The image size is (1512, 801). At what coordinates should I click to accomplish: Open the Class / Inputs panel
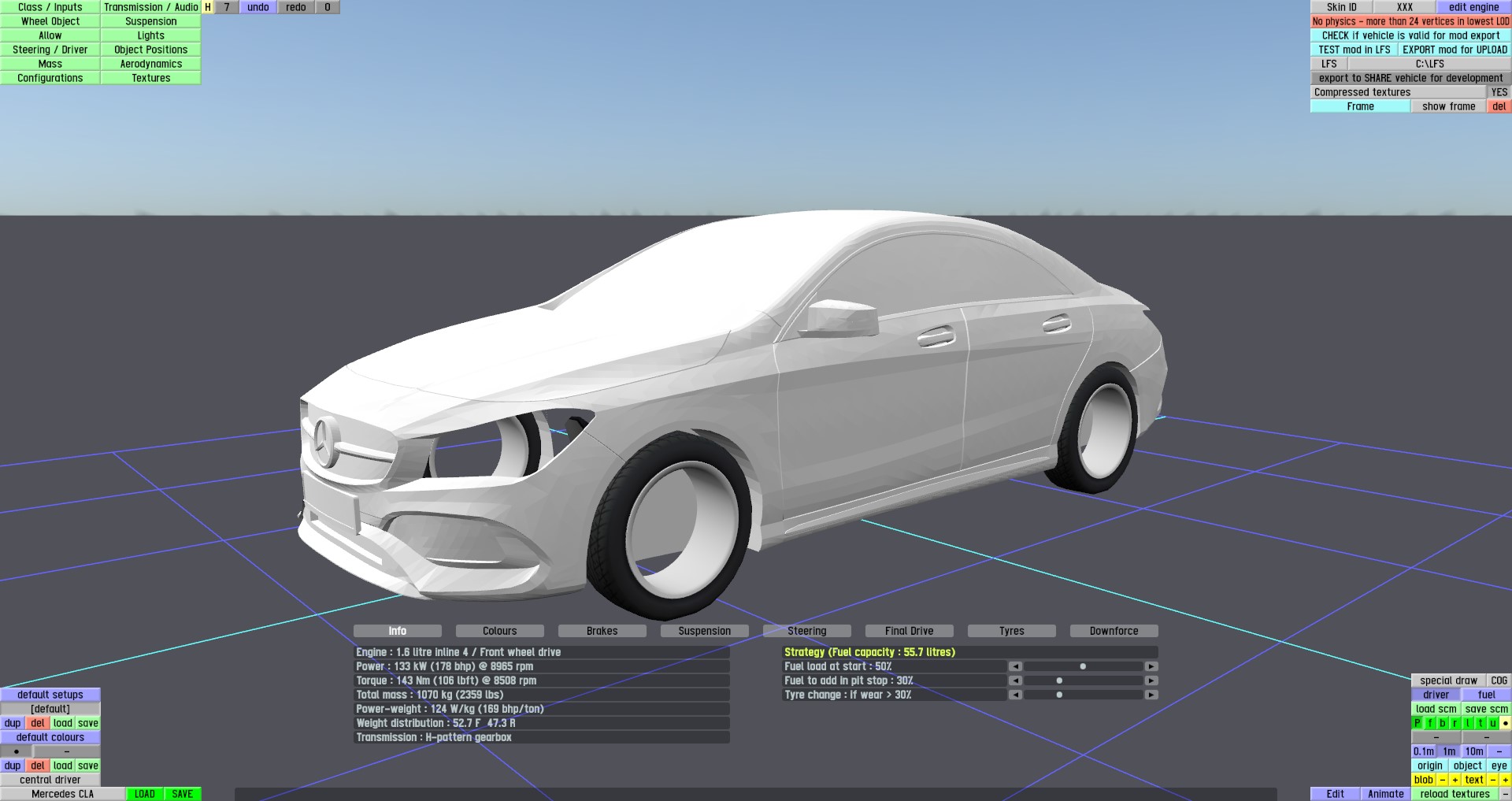coord(50,7)
